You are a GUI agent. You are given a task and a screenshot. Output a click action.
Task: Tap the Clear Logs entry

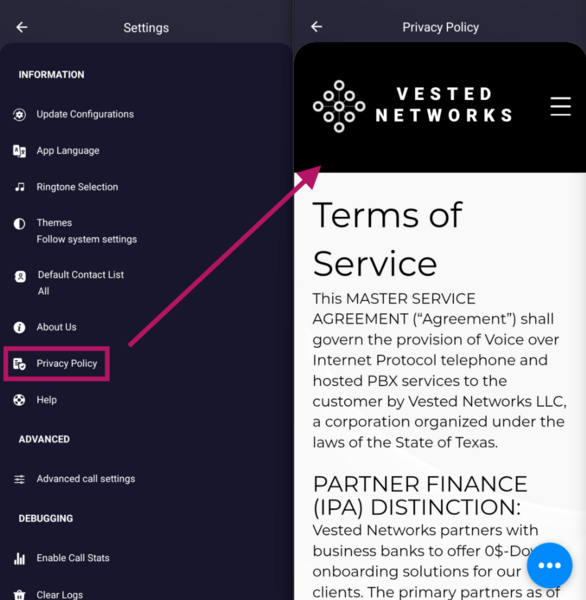[x=59, y=595]
